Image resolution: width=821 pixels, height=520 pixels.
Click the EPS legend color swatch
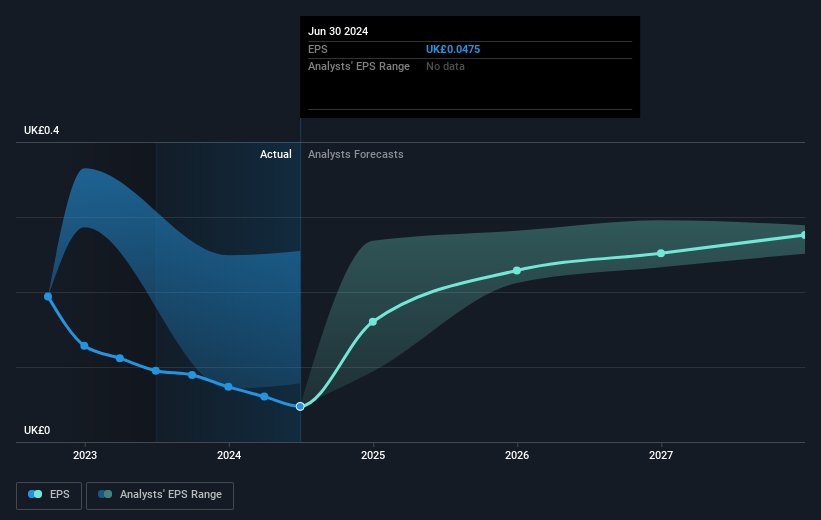tap(35, 494)
